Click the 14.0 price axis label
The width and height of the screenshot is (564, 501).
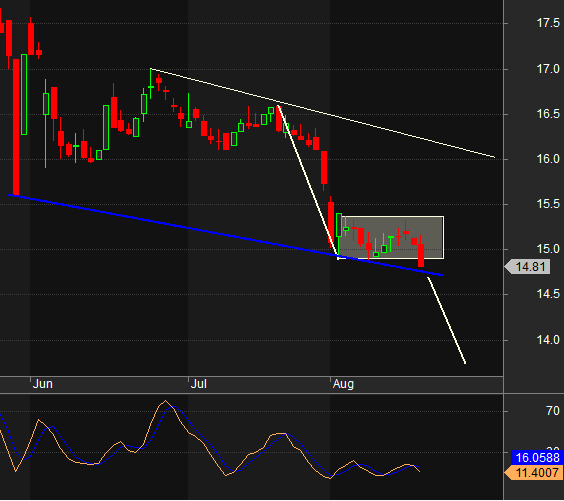[x=548, y=340]
